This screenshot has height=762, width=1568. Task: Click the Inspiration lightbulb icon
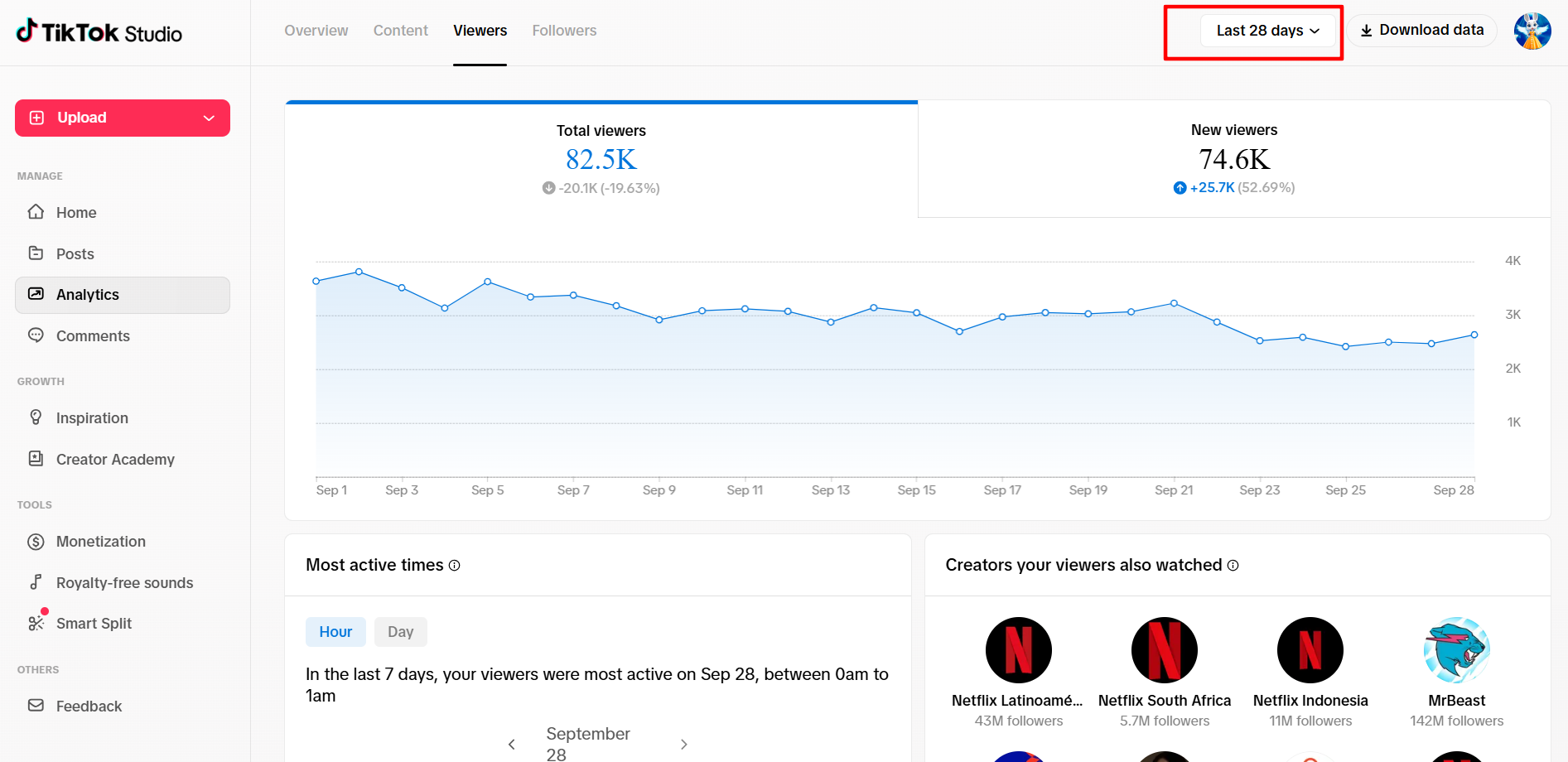coord(36,417)
